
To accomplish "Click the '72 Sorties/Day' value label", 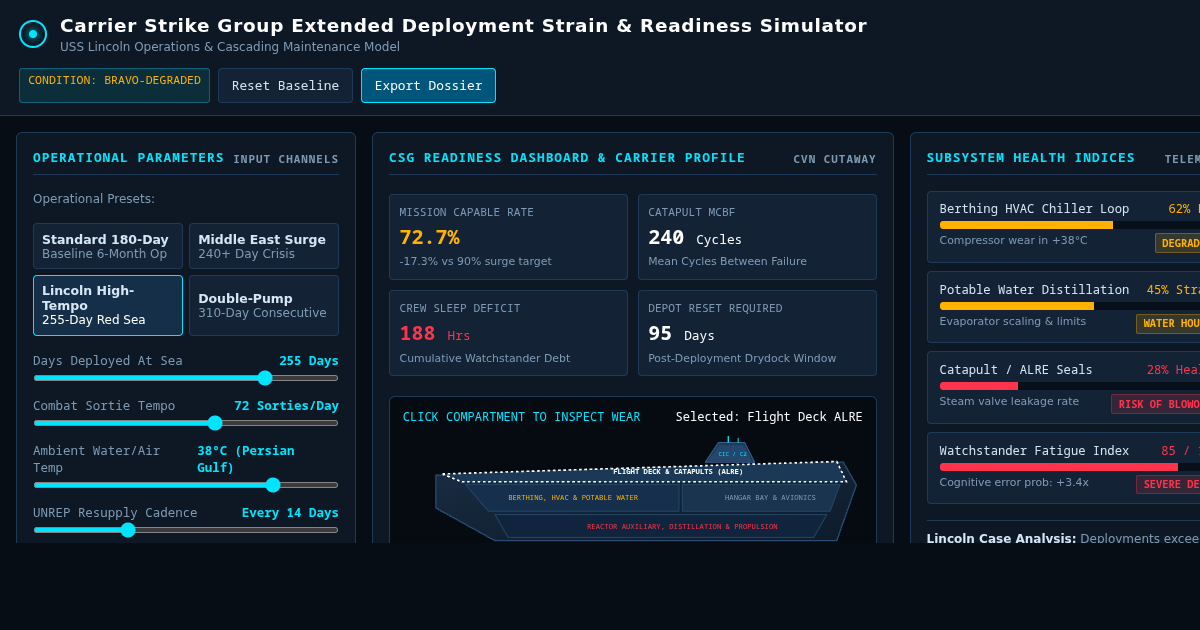I will [x=286, y=406].
